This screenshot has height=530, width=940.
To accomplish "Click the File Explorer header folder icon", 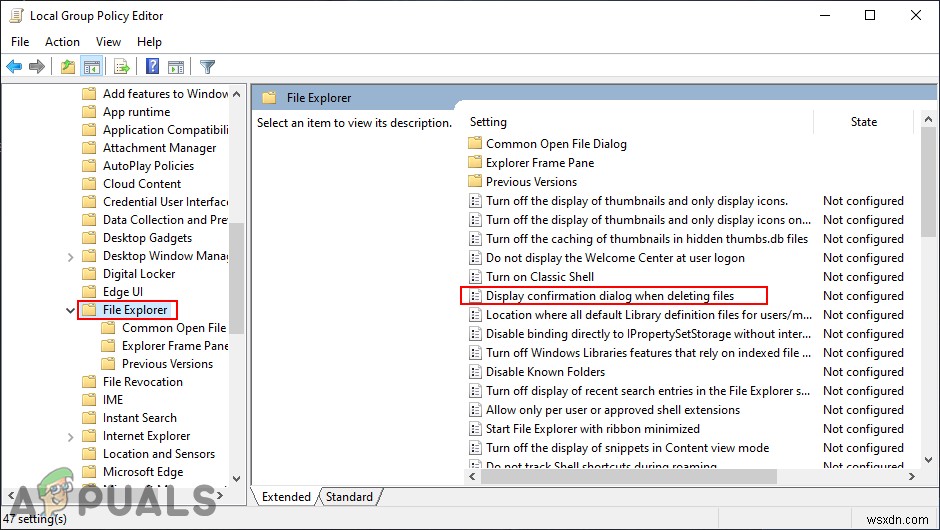I will 269,98.
